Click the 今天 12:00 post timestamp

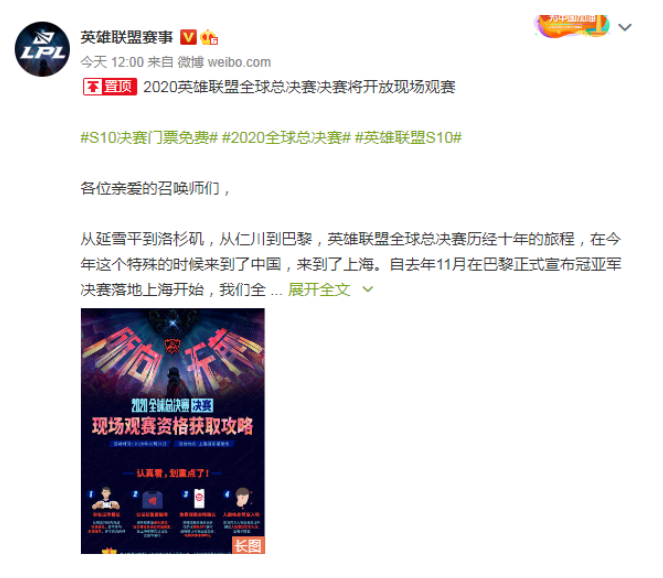[x=112, y=62]
